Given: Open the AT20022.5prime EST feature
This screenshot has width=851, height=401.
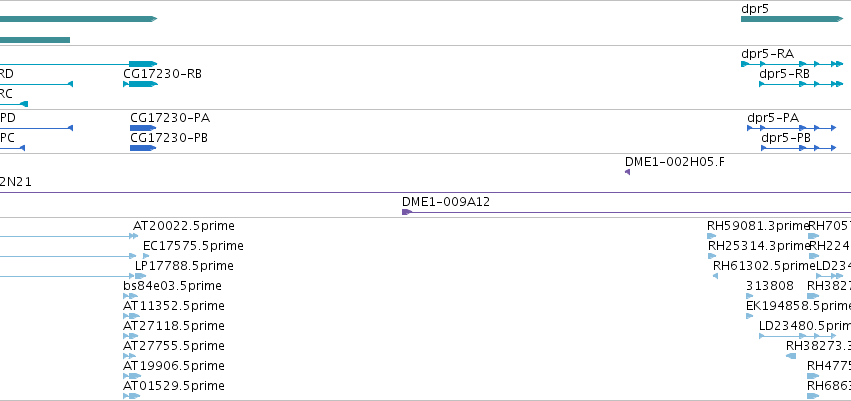Looking at the screenshot, I should [x=134, y=236].
